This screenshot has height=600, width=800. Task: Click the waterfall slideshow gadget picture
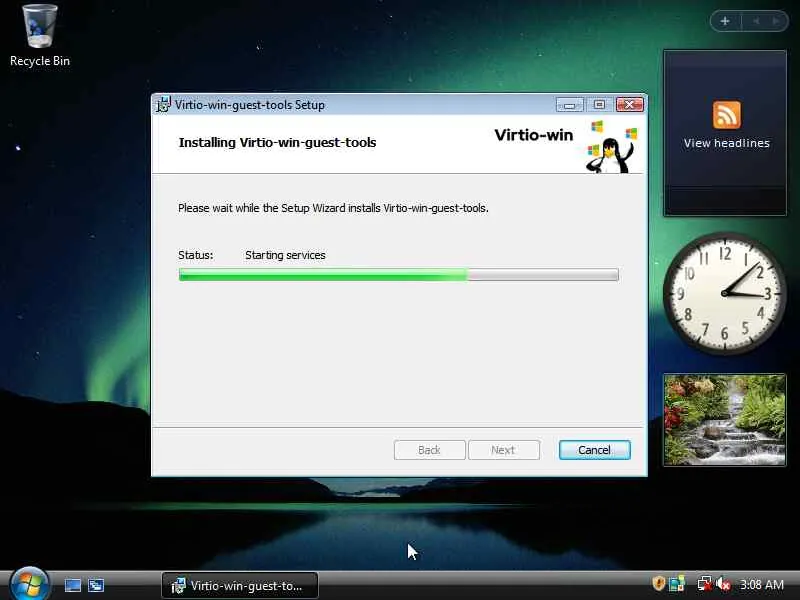click(x=724, y=420)
